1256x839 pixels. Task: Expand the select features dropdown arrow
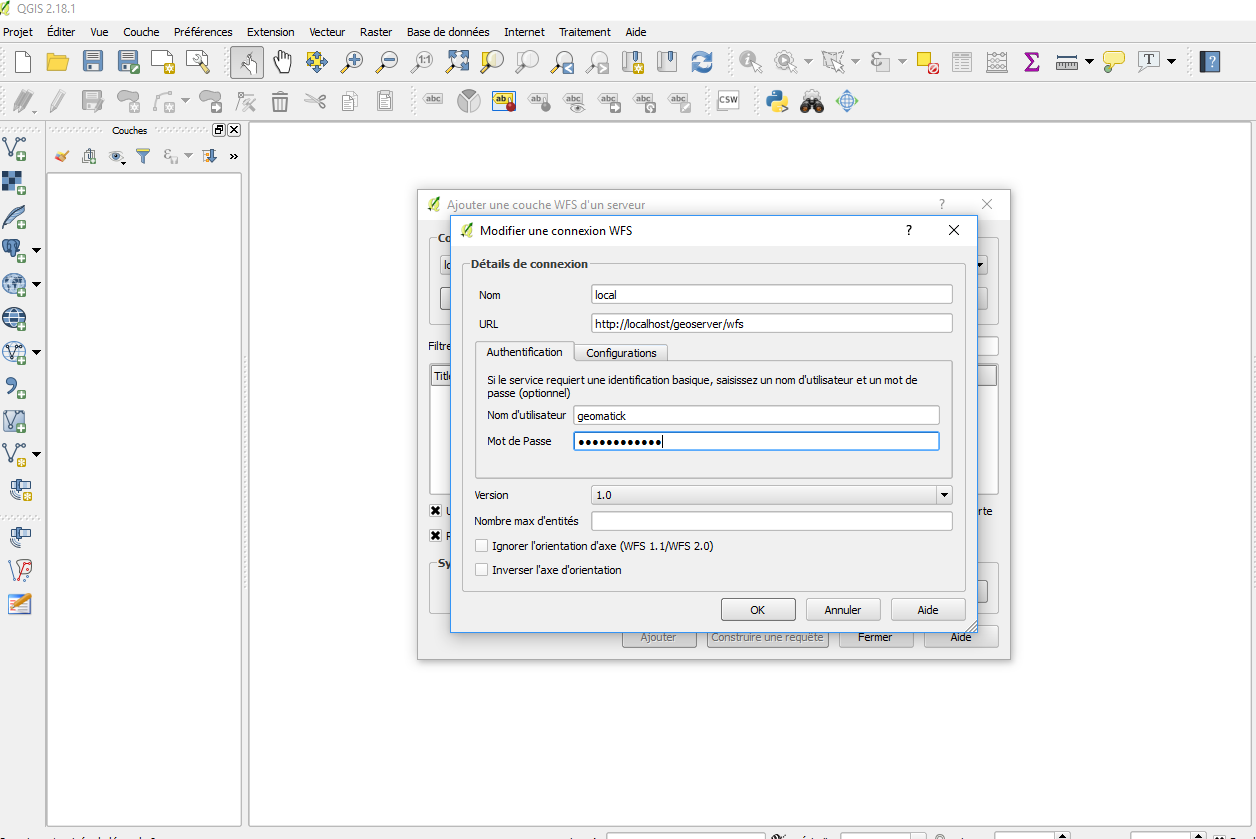(855, 62)
